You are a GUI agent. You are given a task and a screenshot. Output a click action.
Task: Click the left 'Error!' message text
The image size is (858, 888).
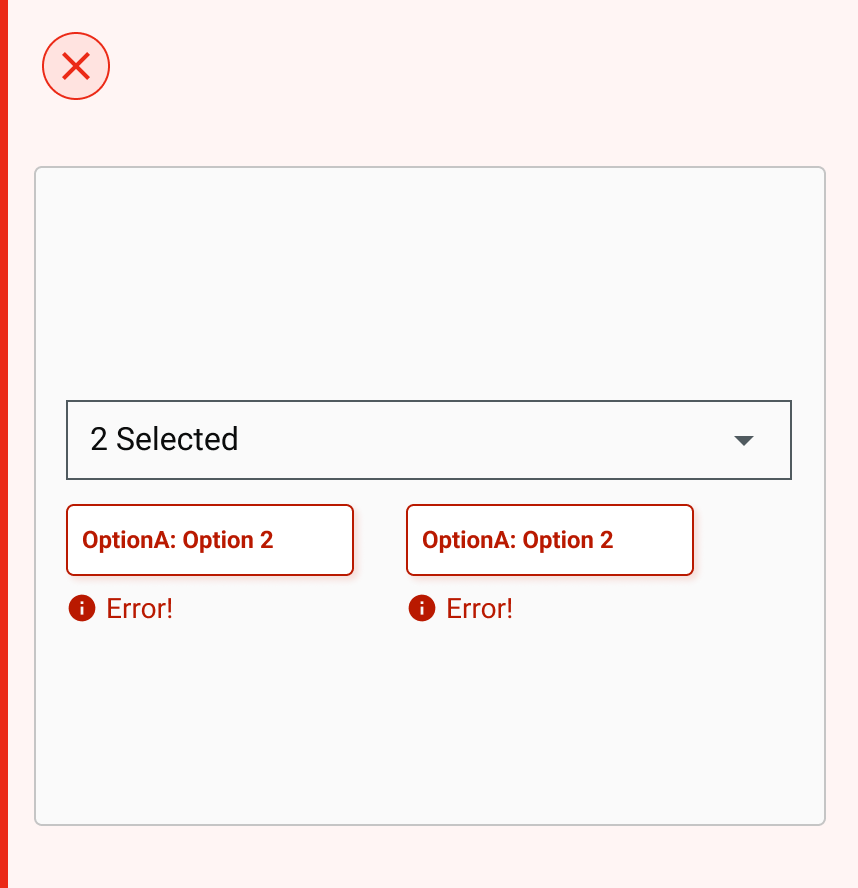[x=140, y=608]
